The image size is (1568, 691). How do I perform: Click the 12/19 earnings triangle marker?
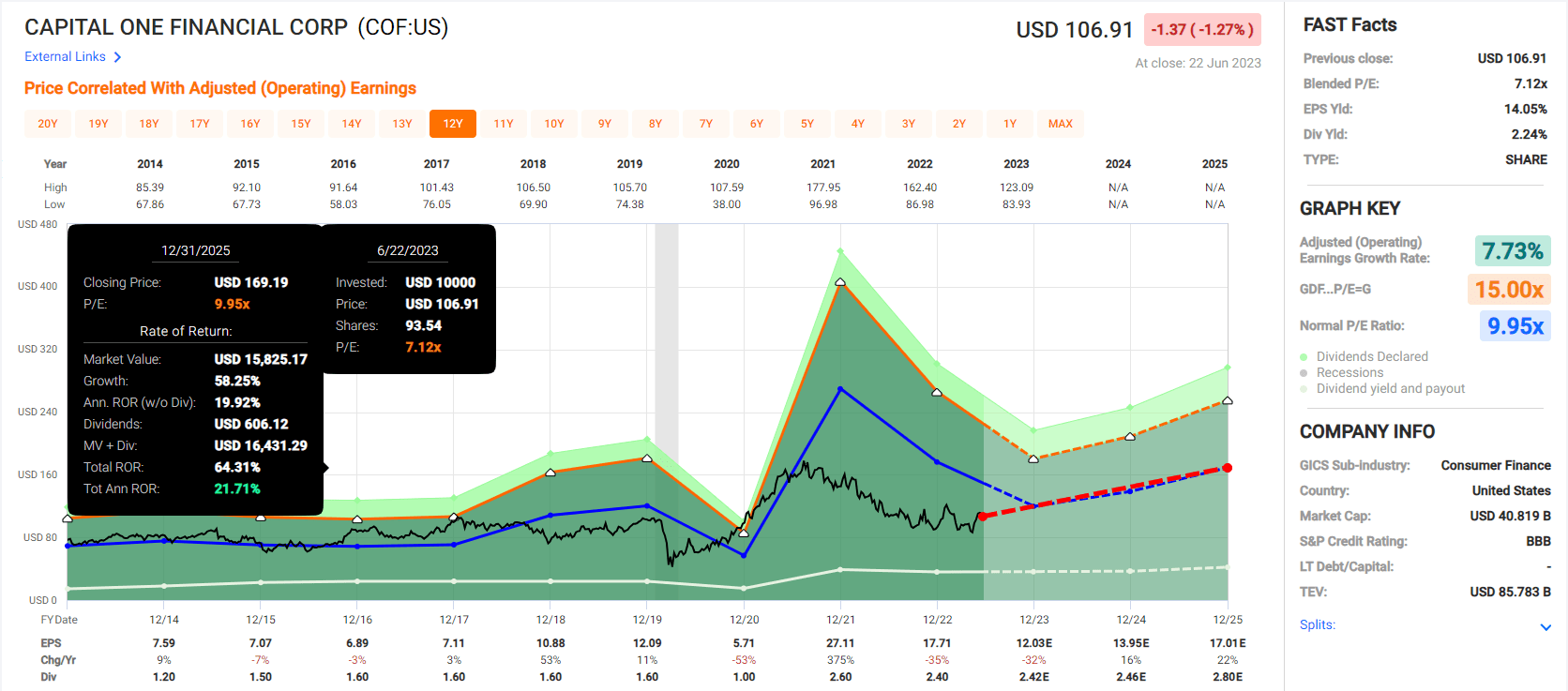tap(647, 458)
